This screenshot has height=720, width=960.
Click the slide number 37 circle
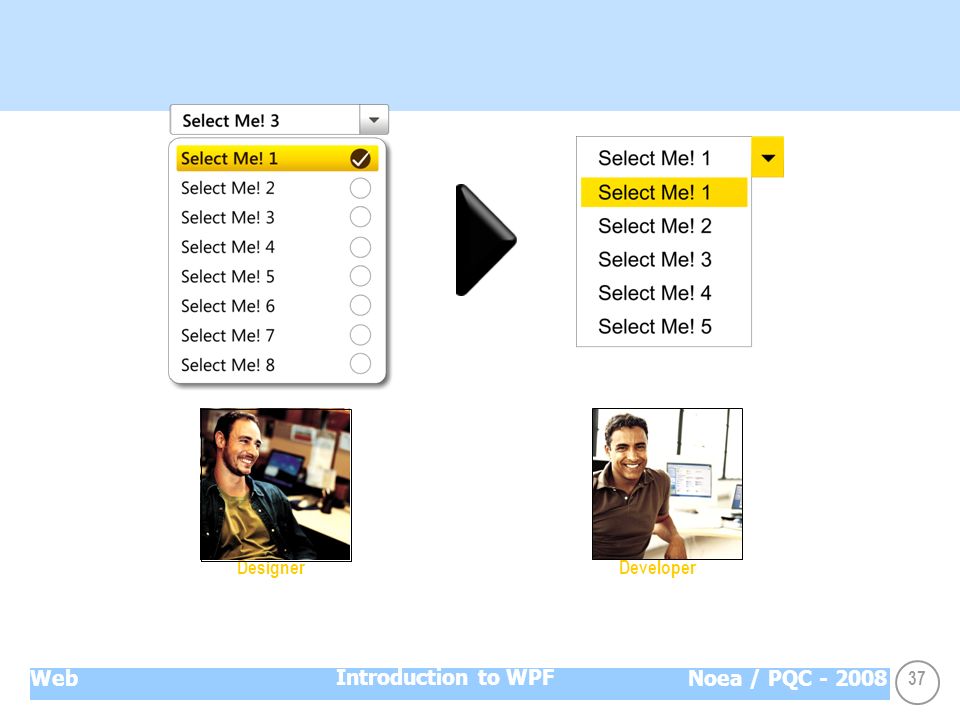pyautogui.click(x=917, y=681)
